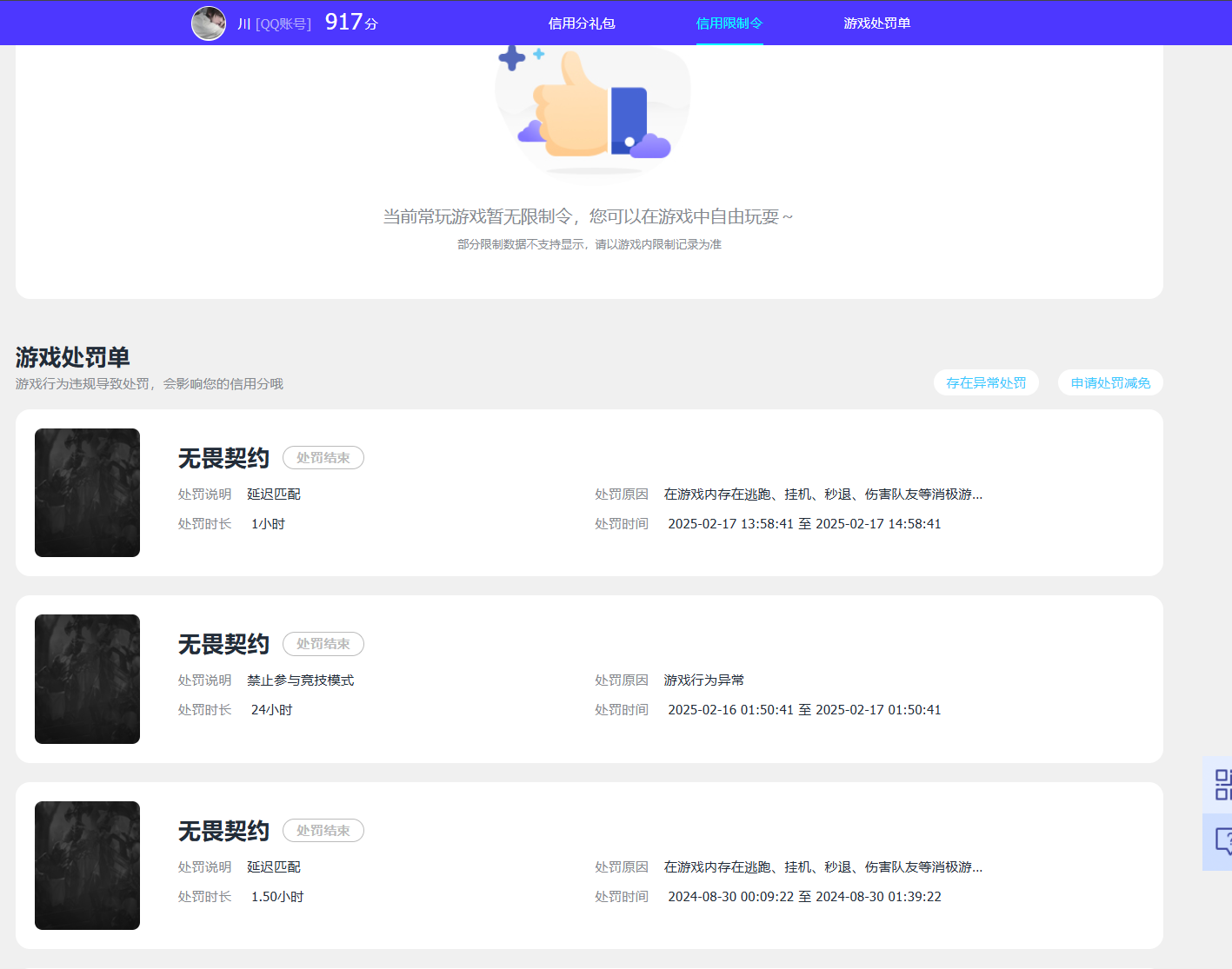This screenshot has width=1232, height=969.
Task: Switch to the 信用分礼包 tab
Action: (582, 23)
